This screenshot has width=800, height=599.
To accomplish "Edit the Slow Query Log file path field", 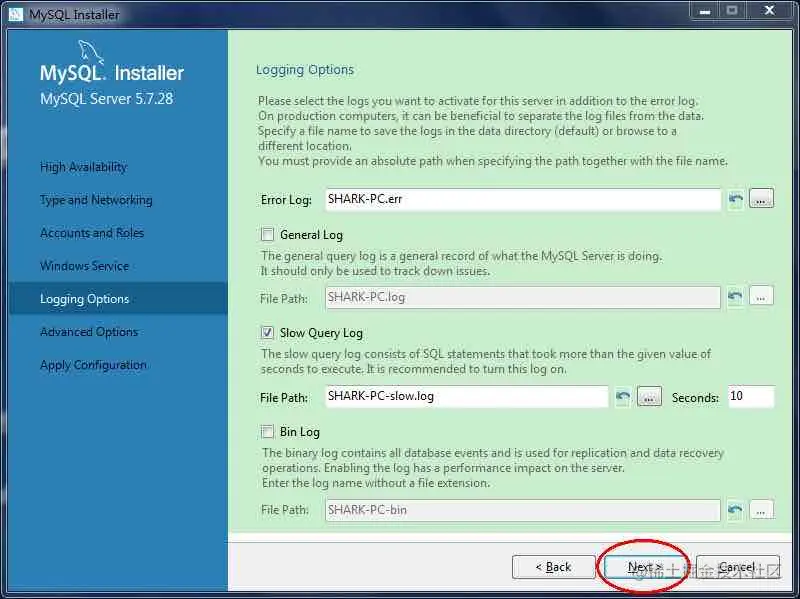I will tap(467, 396).
